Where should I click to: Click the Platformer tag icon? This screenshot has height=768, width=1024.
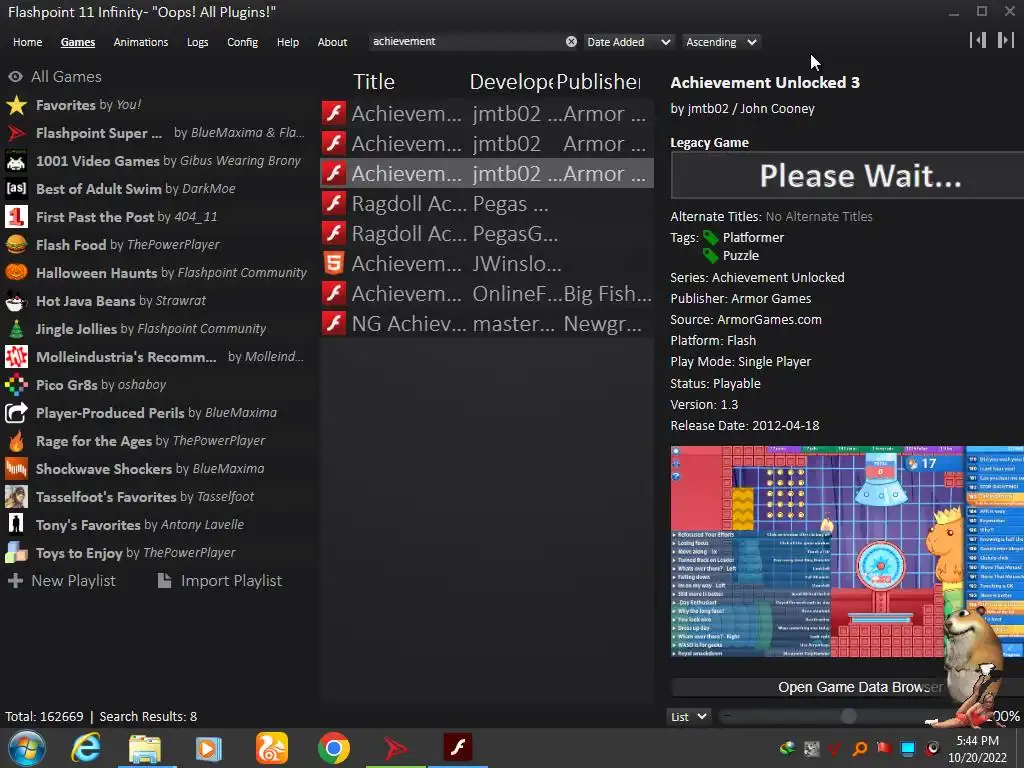click(x=711, y=238)
